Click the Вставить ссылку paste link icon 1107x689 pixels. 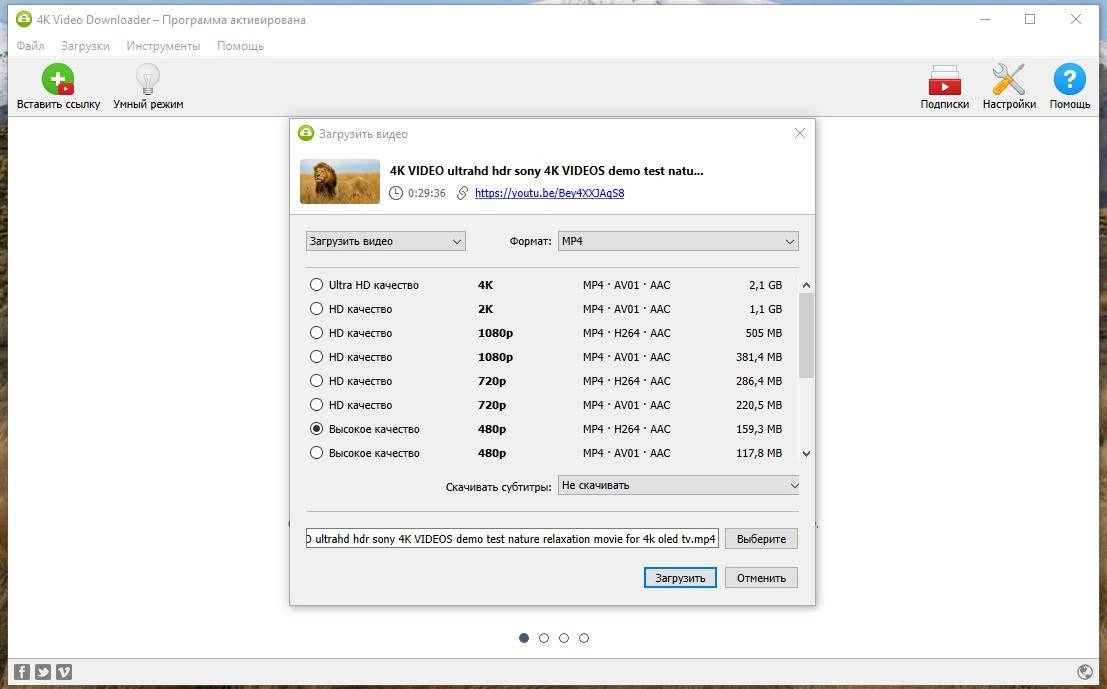pyautogui.click(x=58, y=79)
